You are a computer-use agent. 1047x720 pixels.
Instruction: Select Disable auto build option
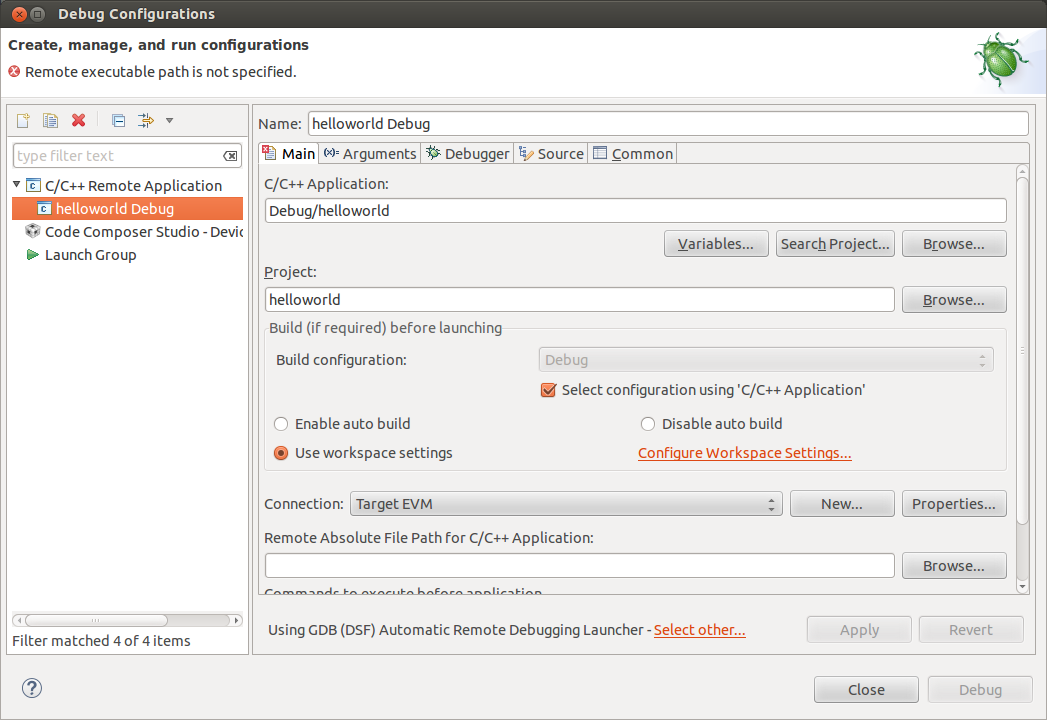[648, 423]
